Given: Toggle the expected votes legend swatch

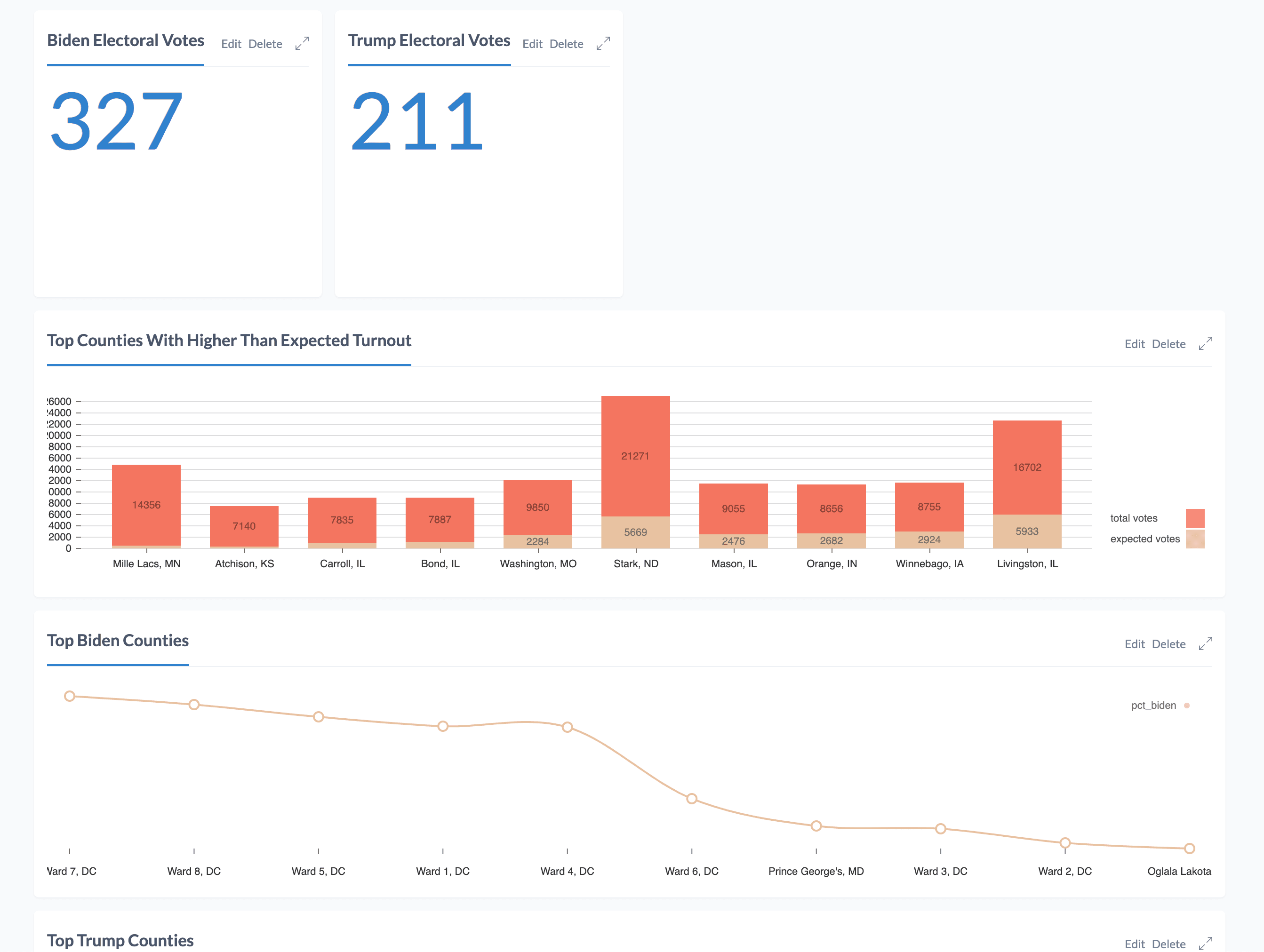Looking at the screenshot, I should coord(1195,539).
